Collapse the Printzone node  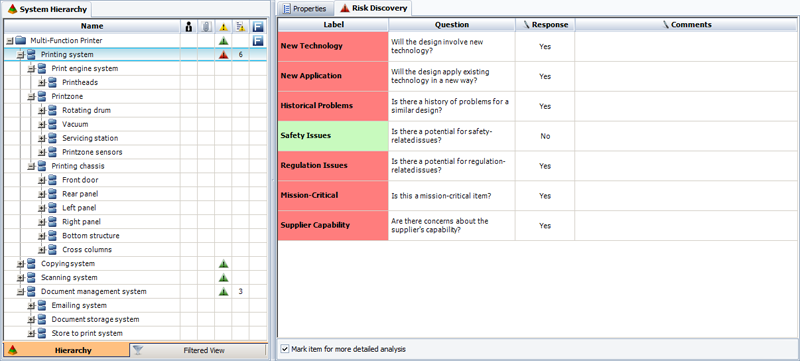pyautogui.click(x=31, y=96)
